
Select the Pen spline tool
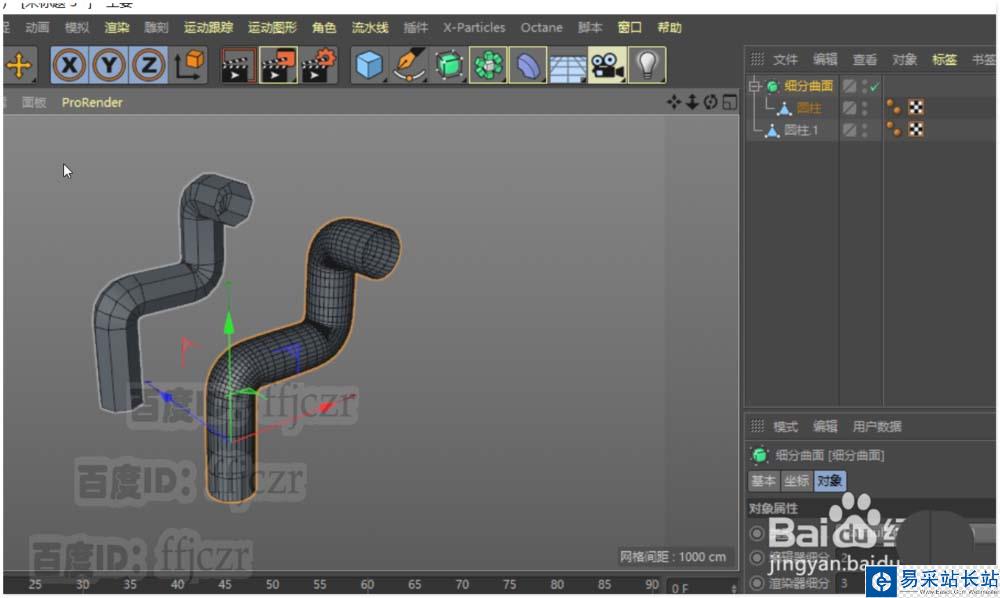click(x=408, y=65)
